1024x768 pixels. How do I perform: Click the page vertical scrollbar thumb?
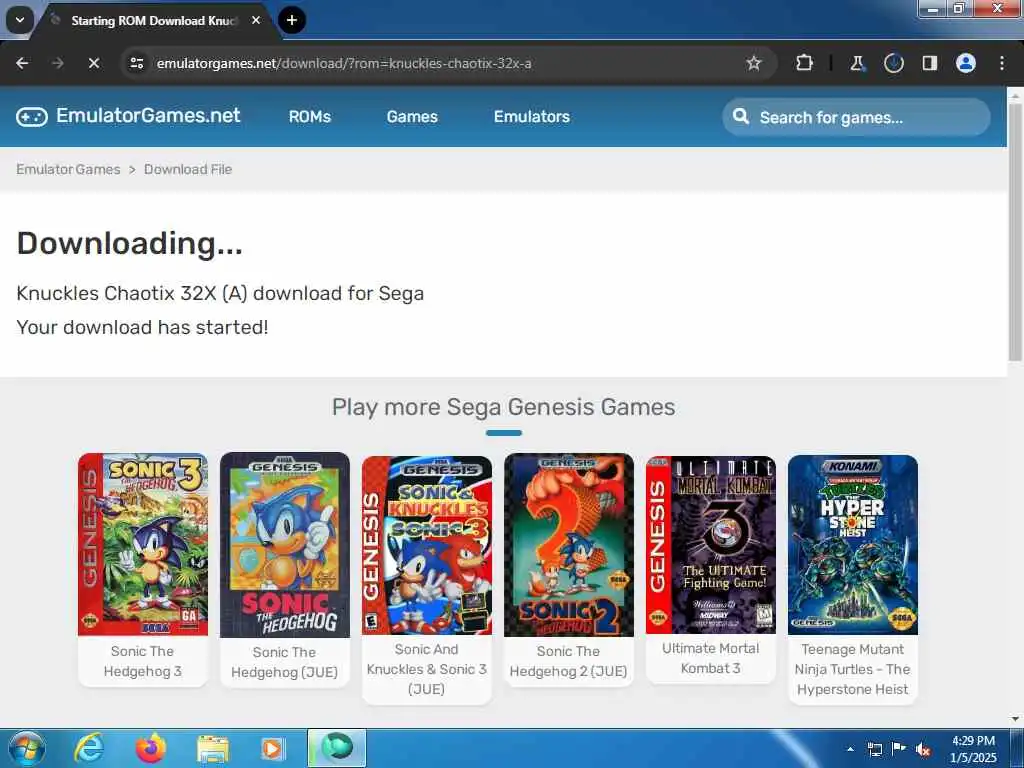1015,232
